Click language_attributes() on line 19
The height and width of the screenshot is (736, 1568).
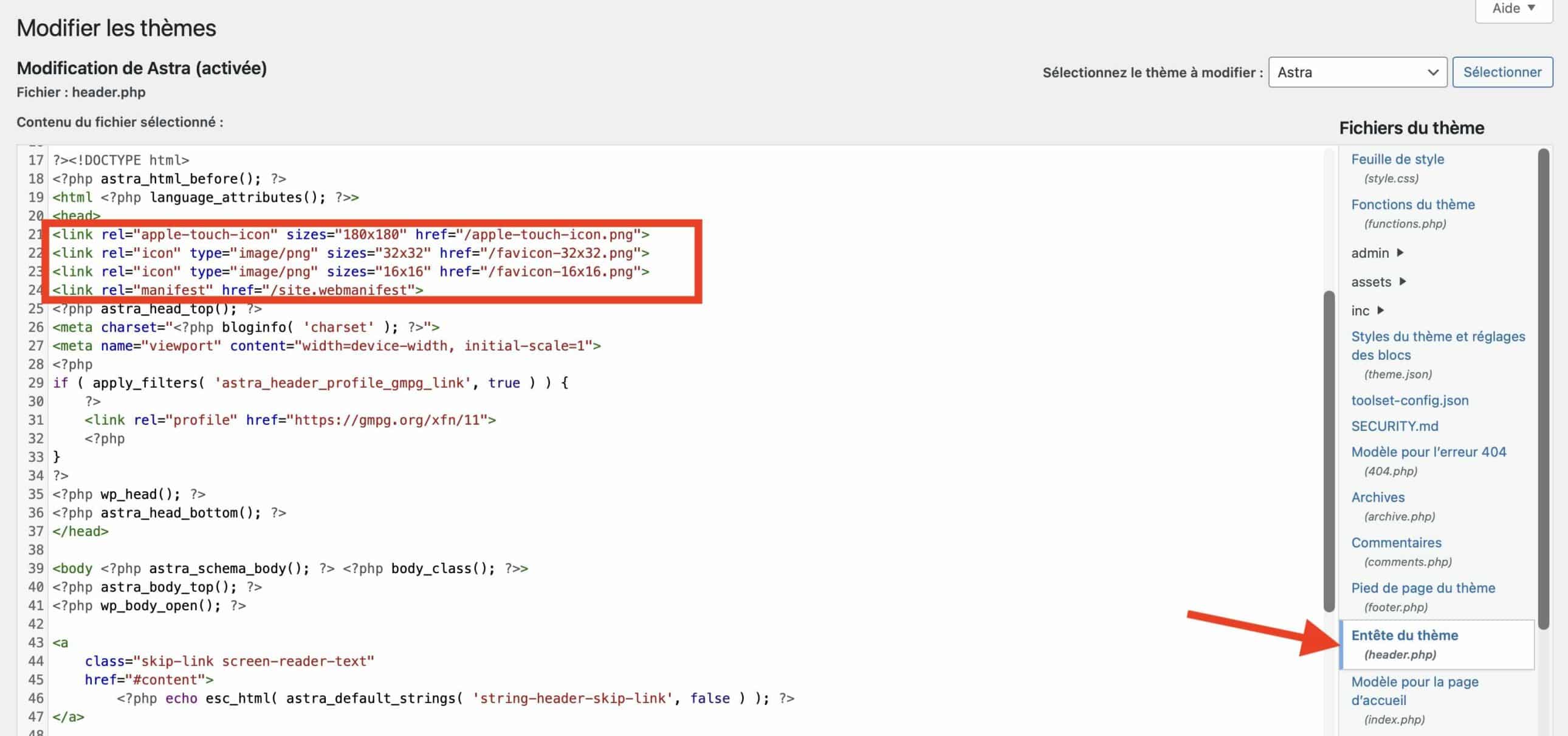coord(238,198)
